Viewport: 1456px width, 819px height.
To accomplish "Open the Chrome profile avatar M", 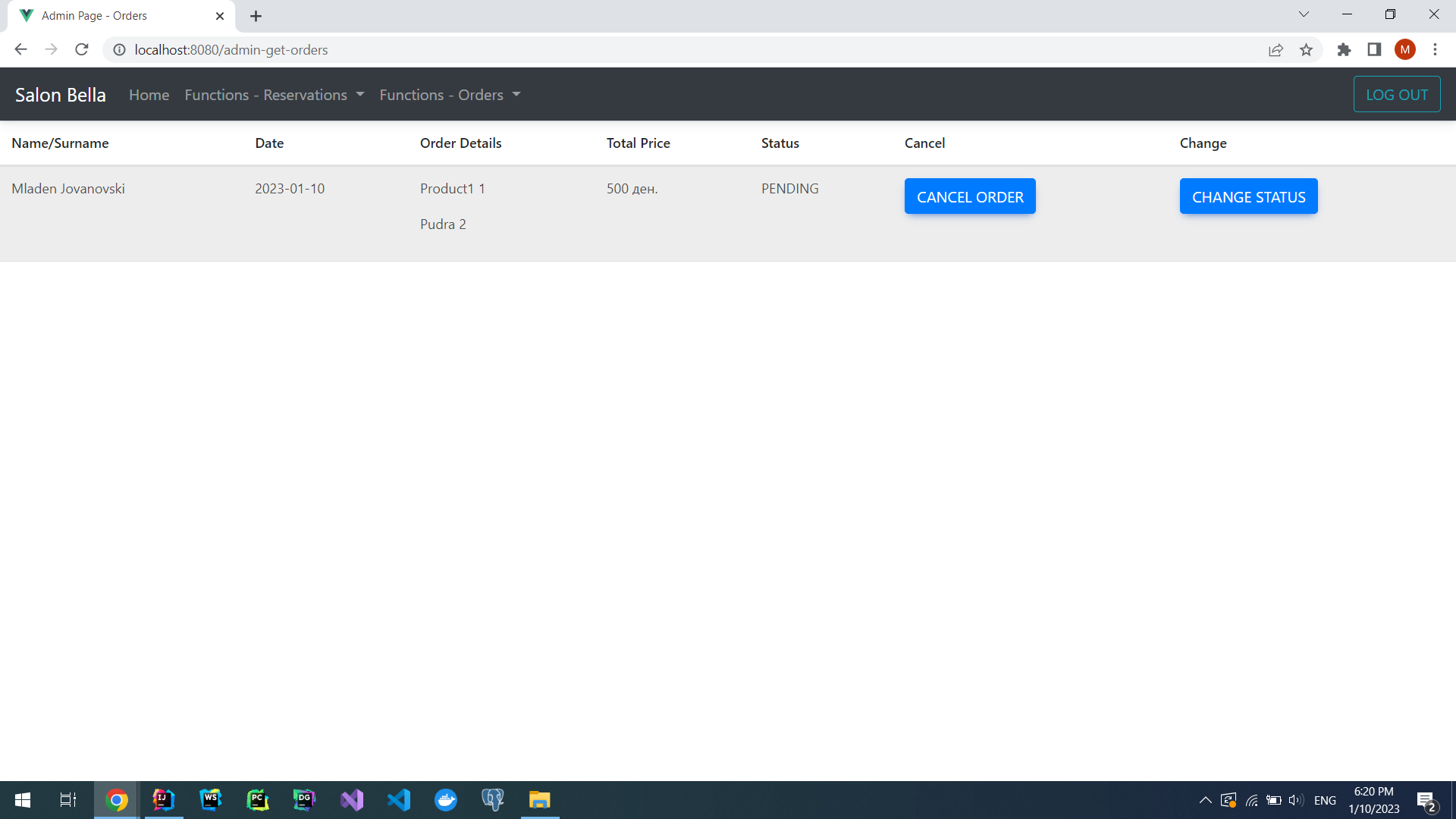I will click(1404, 50).
